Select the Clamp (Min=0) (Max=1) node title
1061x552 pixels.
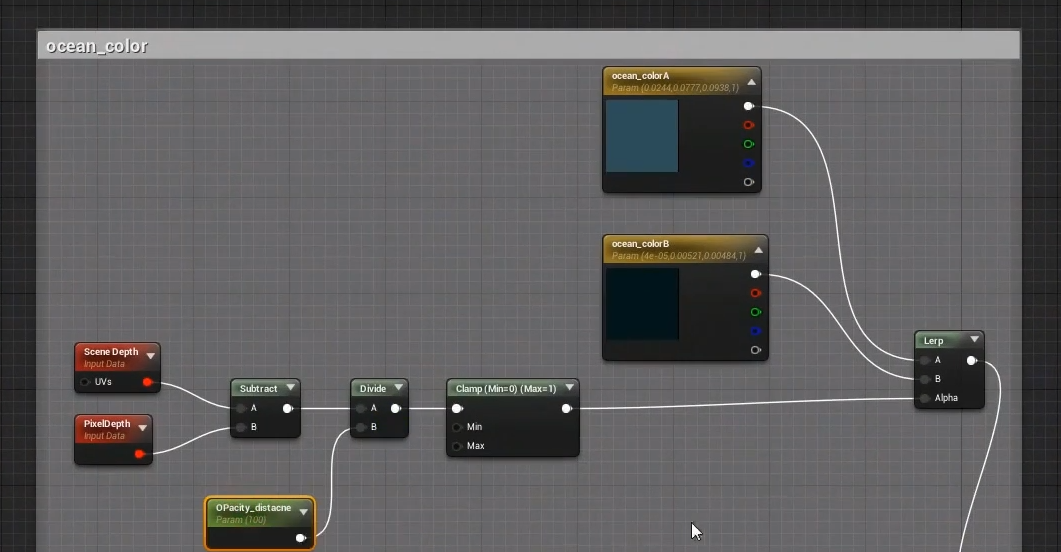coord(506,388)
